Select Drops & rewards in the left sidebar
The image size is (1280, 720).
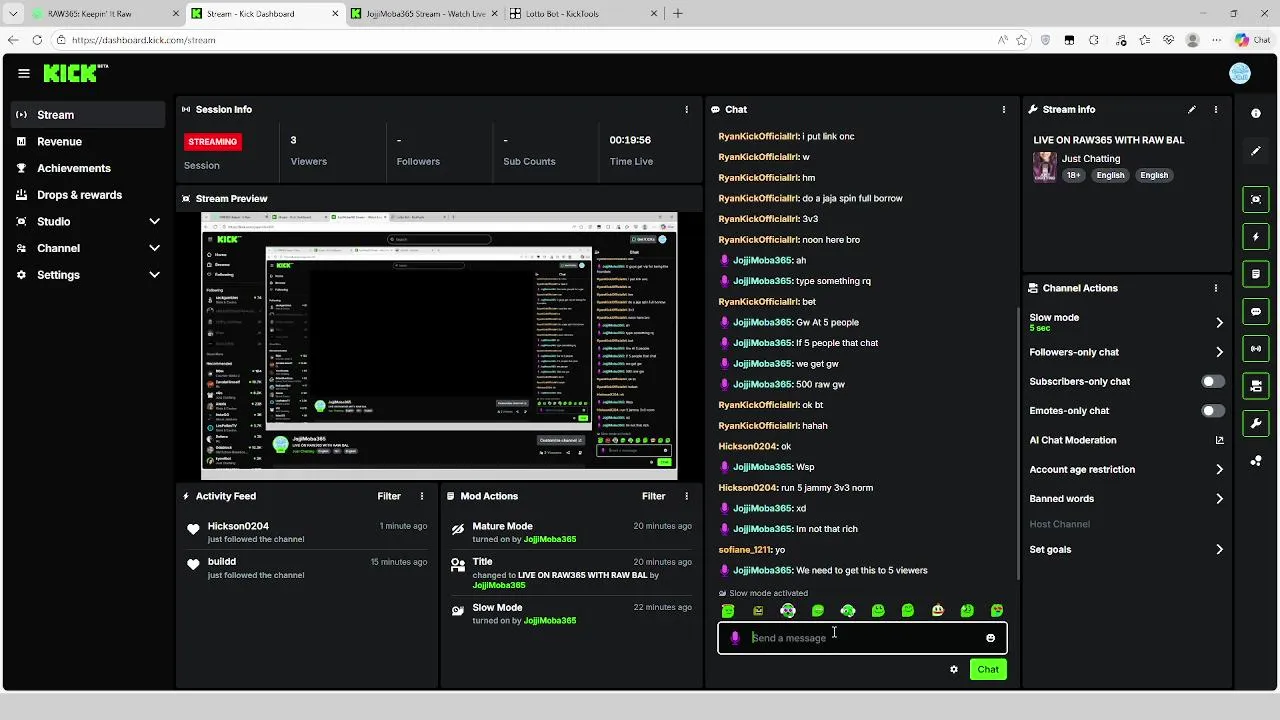88,195
